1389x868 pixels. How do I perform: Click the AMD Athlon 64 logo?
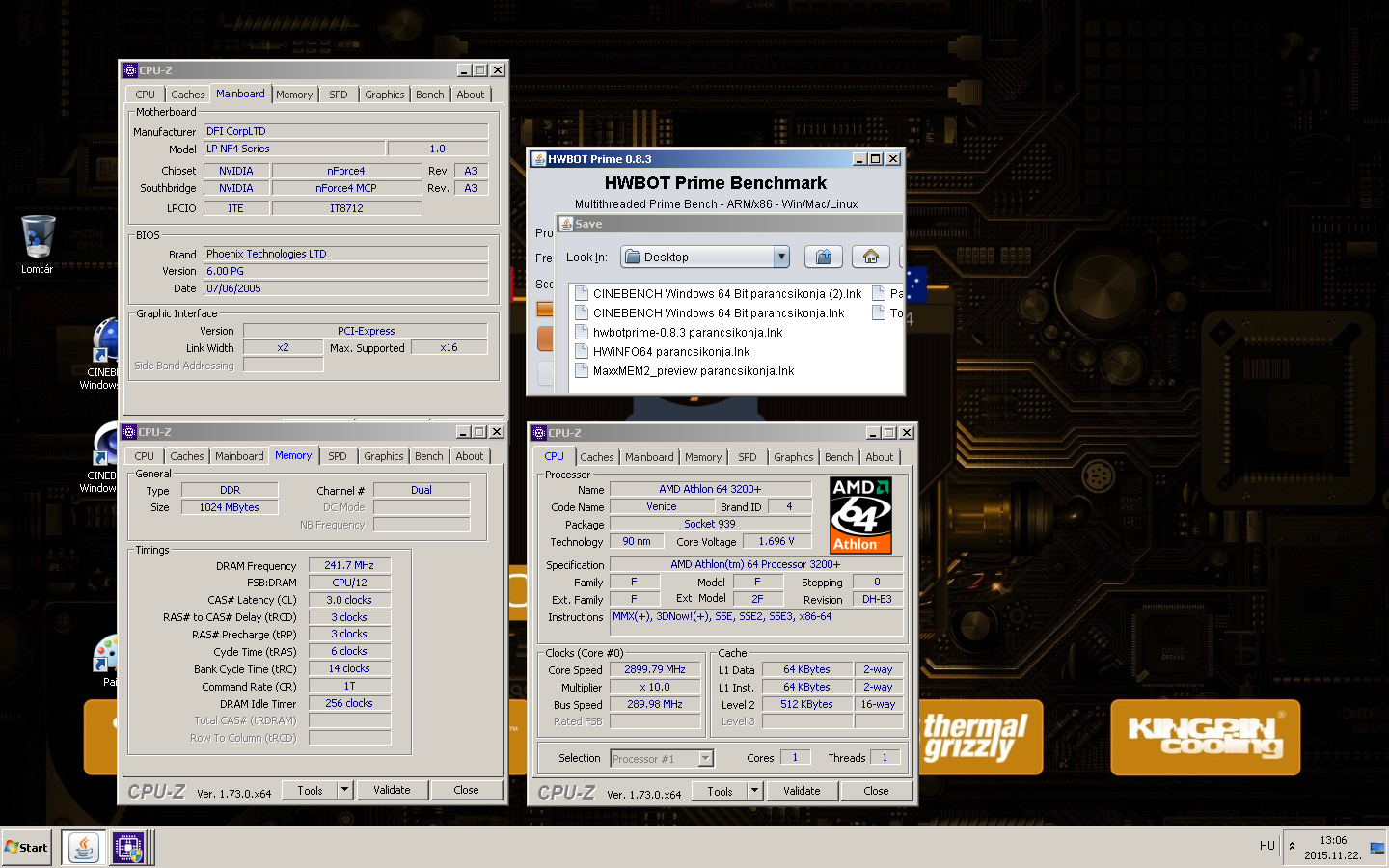(x=860, y=515)
